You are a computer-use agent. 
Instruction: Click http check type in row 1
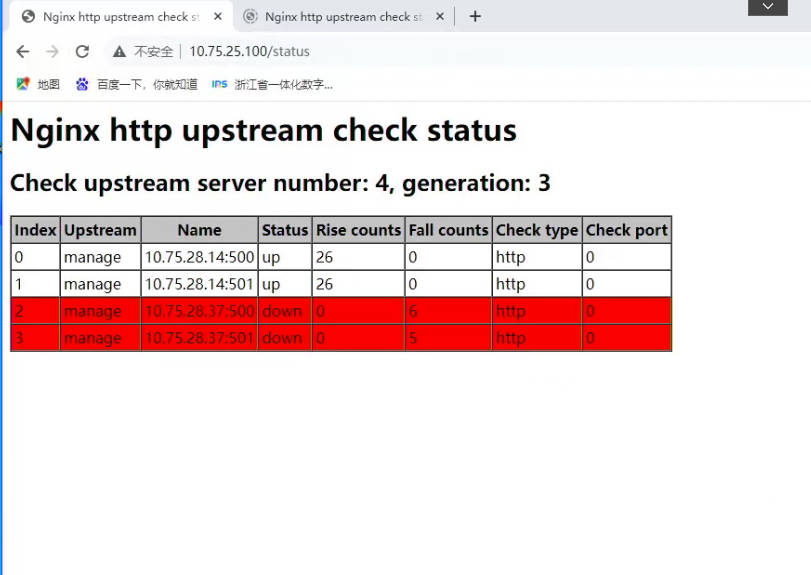click(x=510, y=284)
